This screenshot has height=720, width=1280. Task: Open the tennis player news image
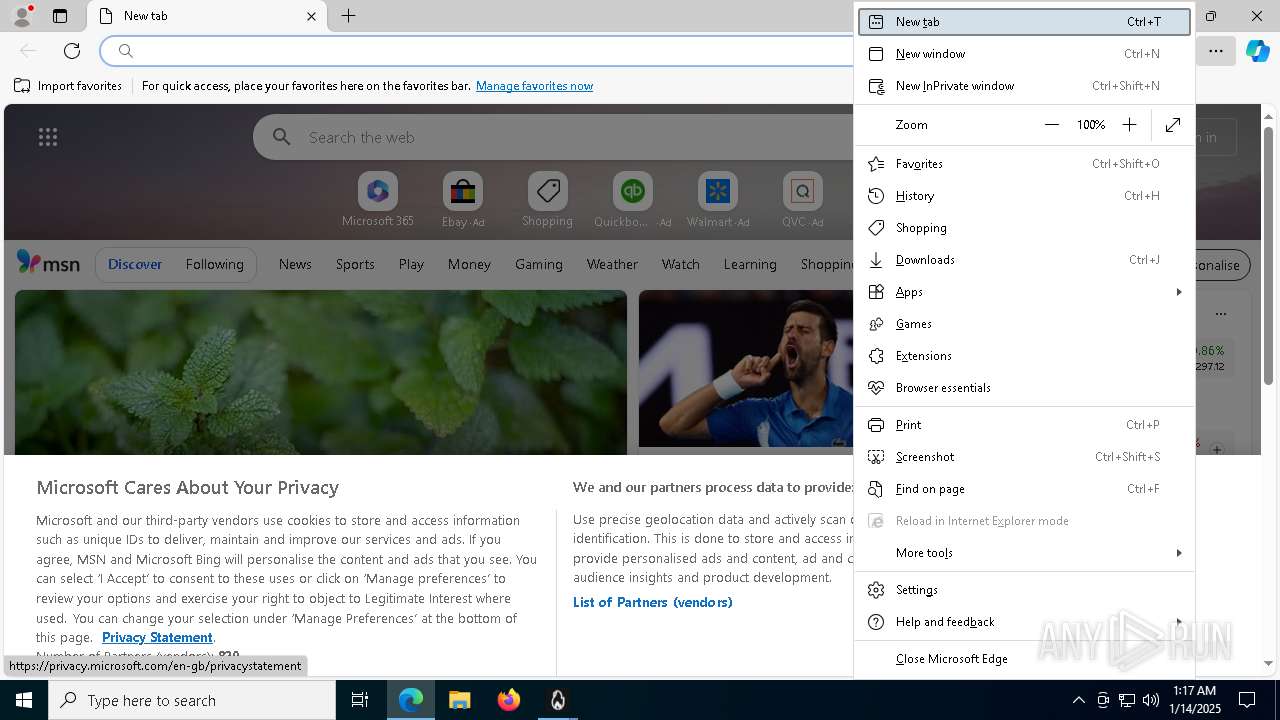[746, 368]
